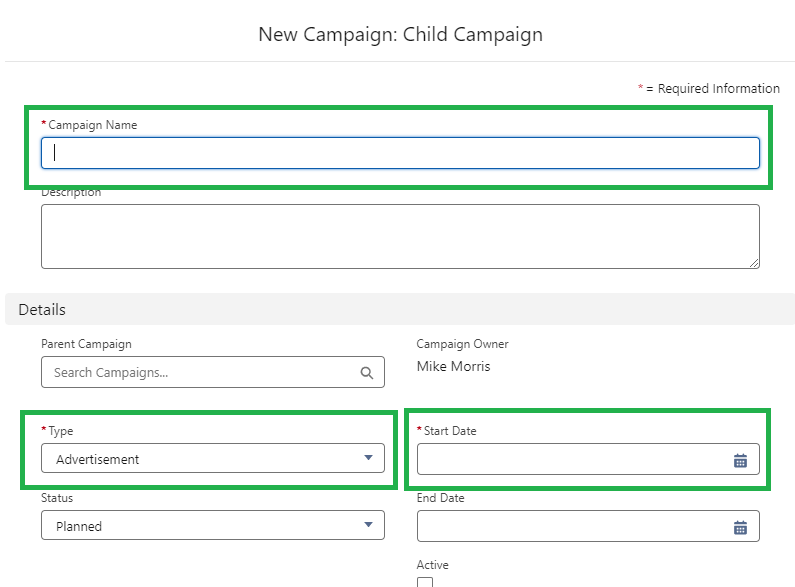Grab the Description box resize handle
This screenshot has width=795, height=587.
coord(753,262)
